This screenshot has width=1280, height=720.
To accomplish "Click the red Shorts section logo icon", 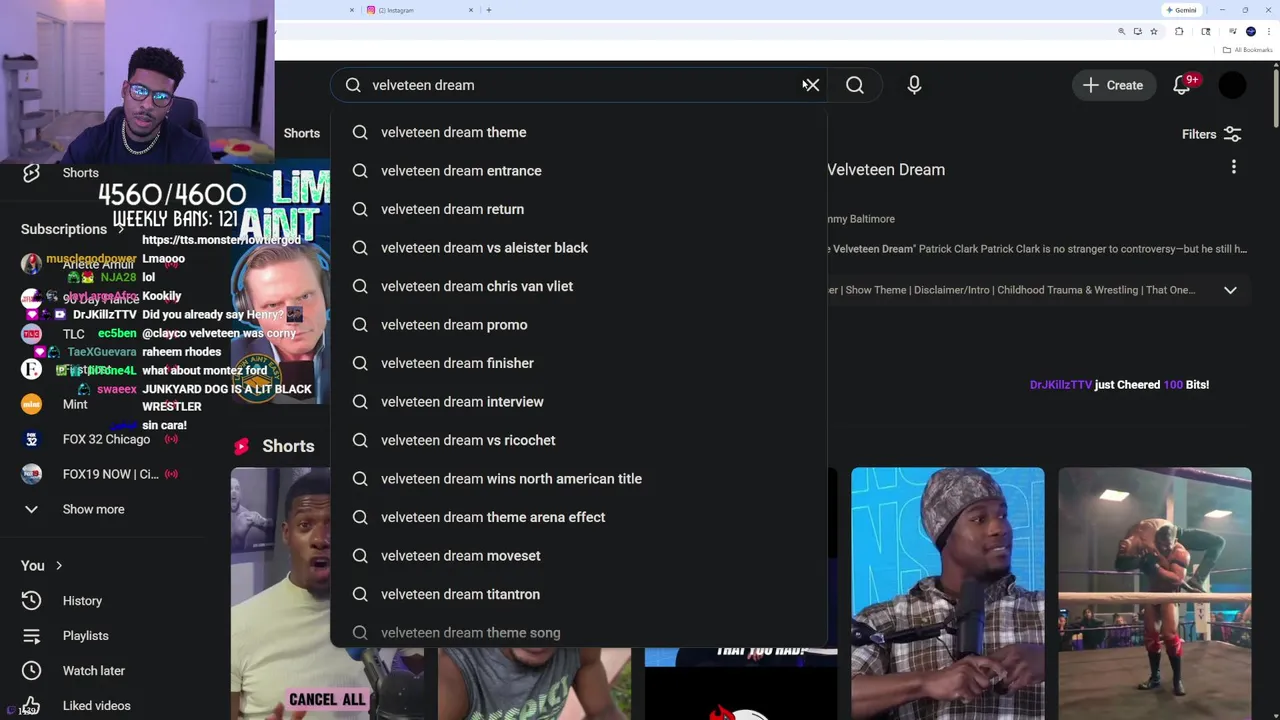I will [x=241, y=446].
